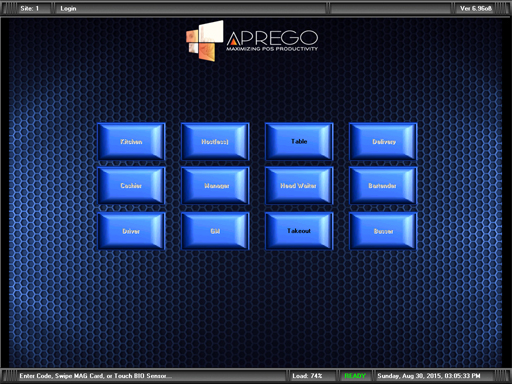Open the Takeout button
Viewport: 512px width, 384px height.
(x=299, y=231)
